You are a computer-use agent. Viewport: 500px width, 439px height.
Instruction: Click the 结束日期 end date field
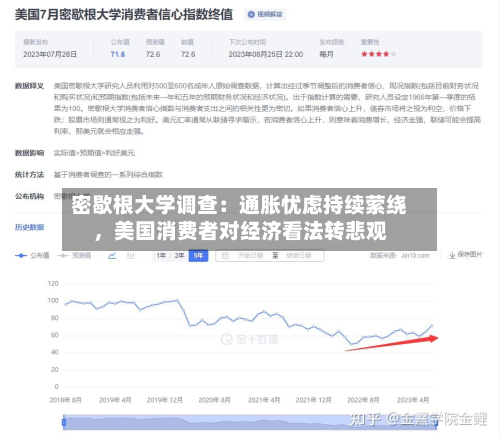click(299, 256)
